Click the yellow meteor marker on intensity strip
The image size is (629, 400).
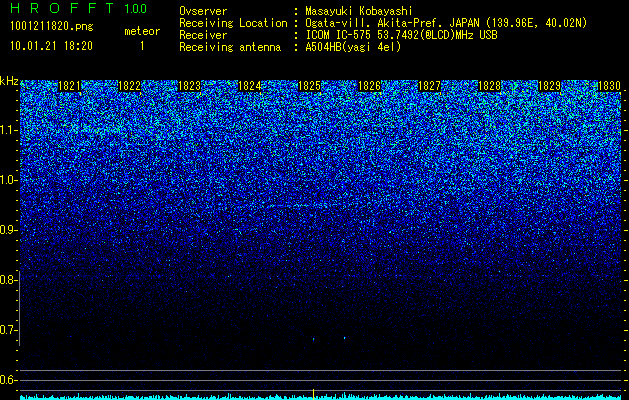(x=313, y=394)
